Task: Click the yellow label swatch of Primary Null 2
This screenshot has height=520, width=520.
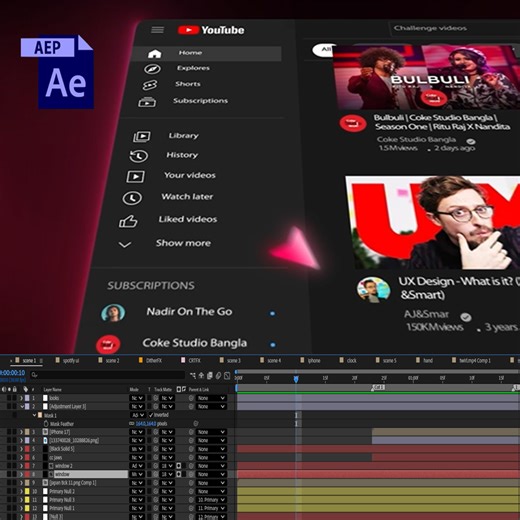Action: [x=27, y=491]
